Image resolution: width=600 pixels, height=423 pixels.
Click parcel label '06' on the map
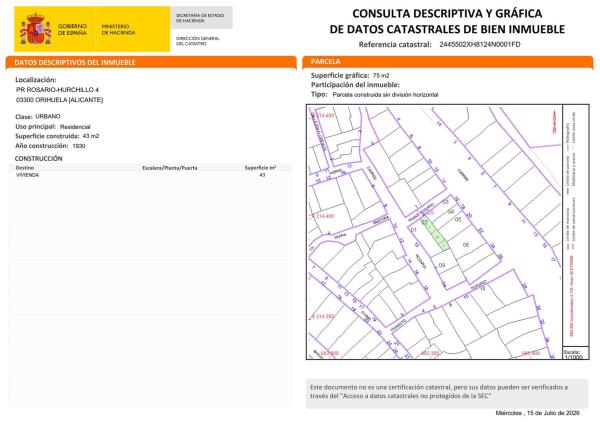[x=466, y=245]
